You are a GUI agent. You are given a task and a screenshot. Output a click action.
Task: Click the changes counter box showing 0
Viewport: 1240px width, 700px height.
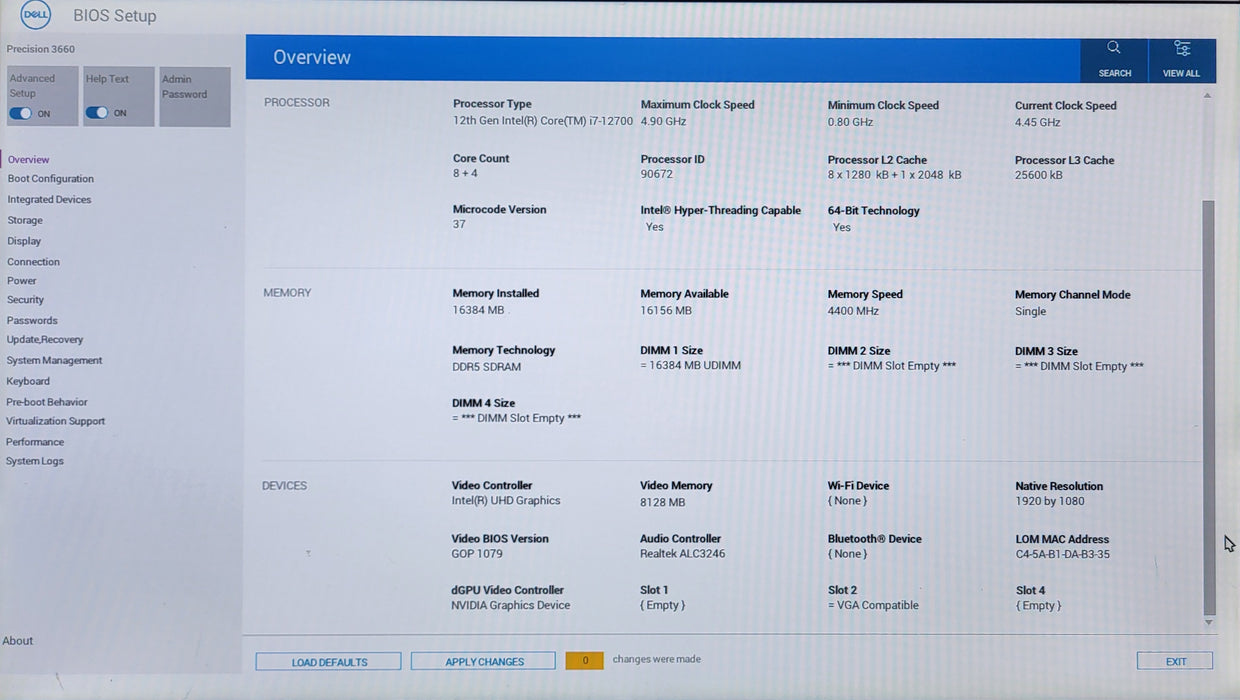coord(584,661)
